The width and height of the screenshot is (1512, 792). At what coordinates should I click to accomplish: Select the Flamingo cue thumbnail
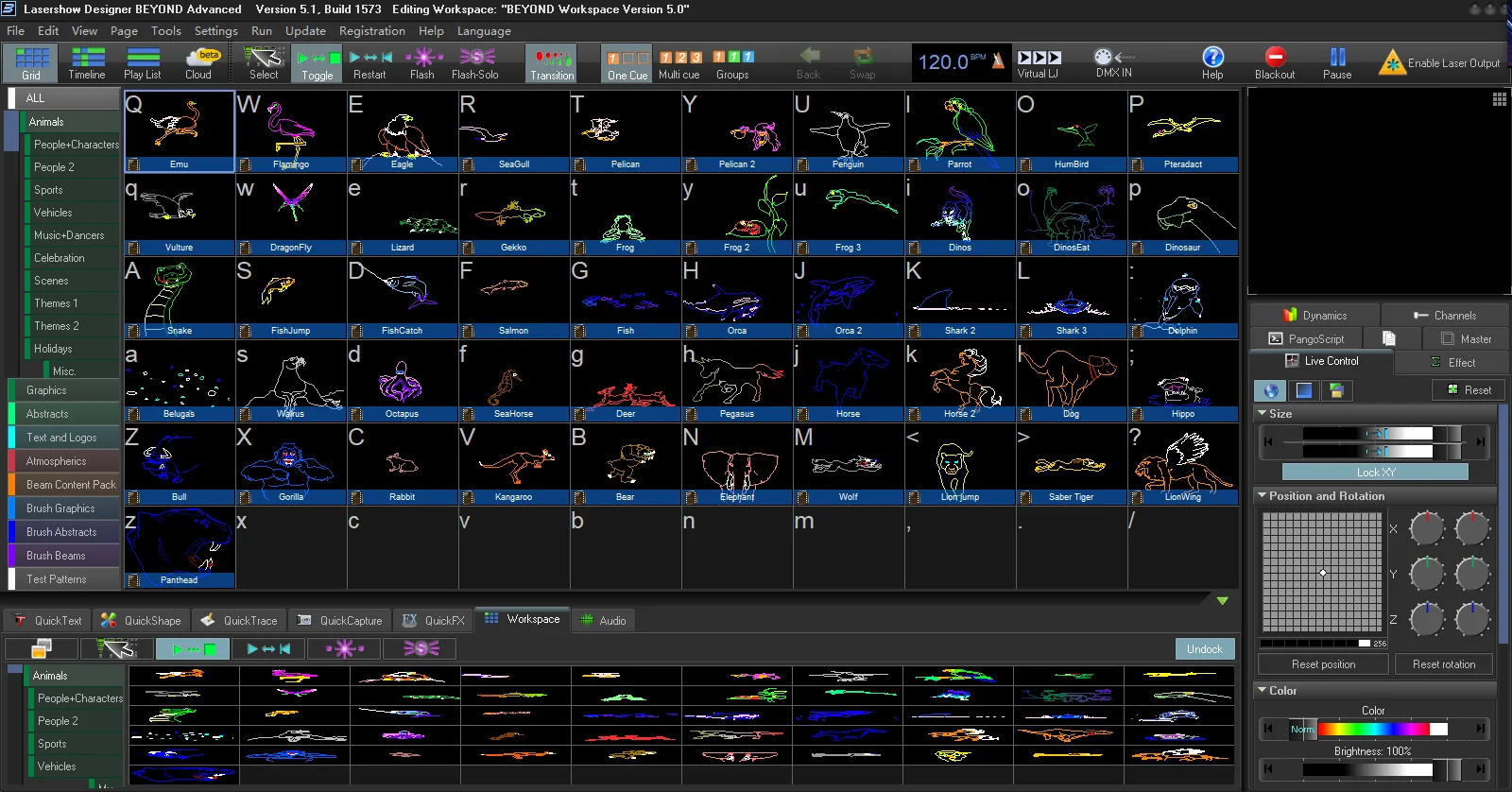click(291, 130)
